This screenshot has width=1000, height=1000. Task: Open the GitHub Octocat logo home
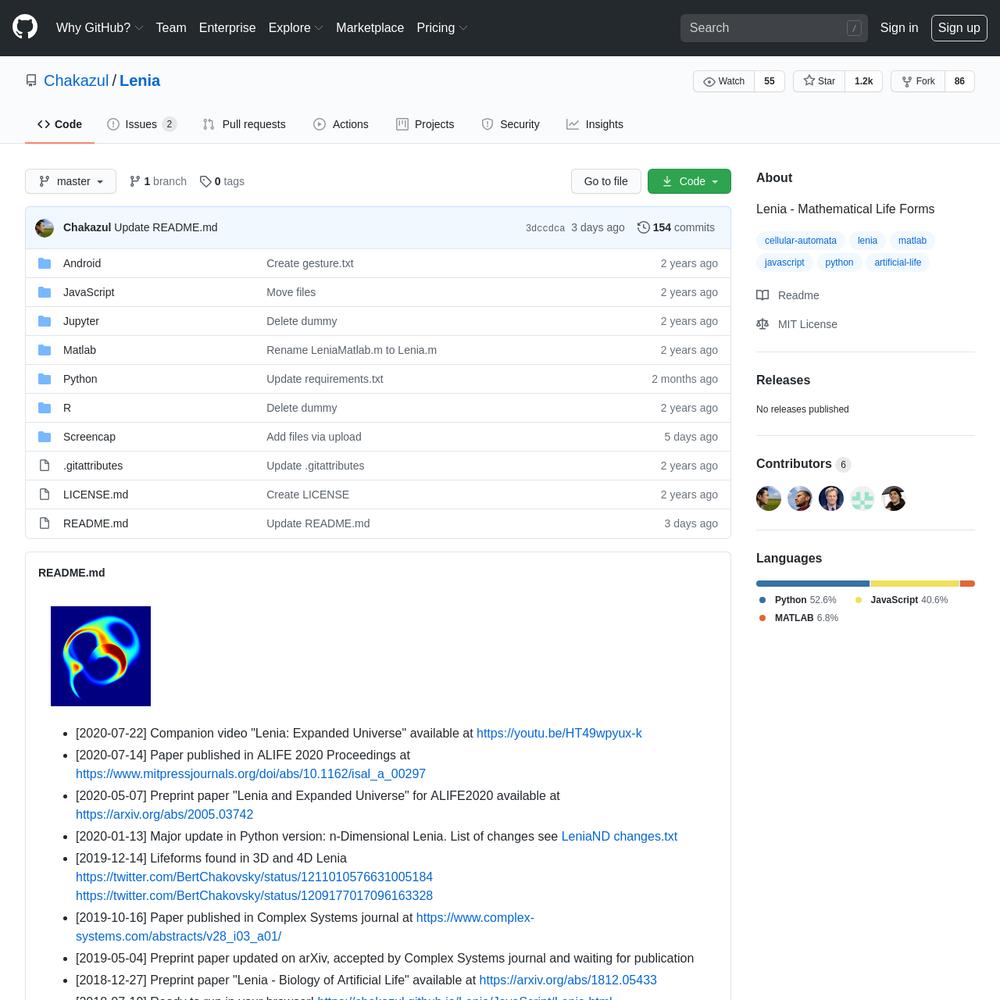pos(25,27)
